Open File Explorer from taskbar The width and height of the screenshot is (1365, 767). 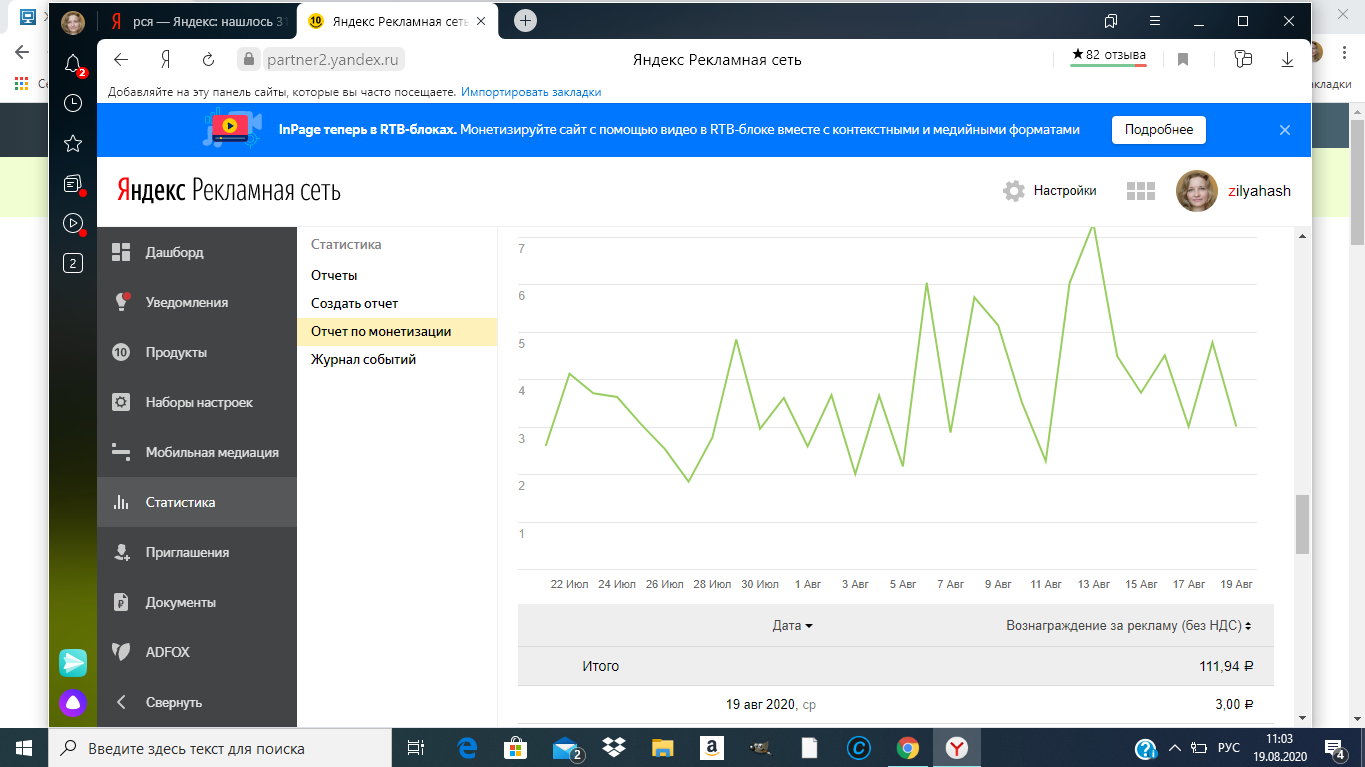(663, 748)
